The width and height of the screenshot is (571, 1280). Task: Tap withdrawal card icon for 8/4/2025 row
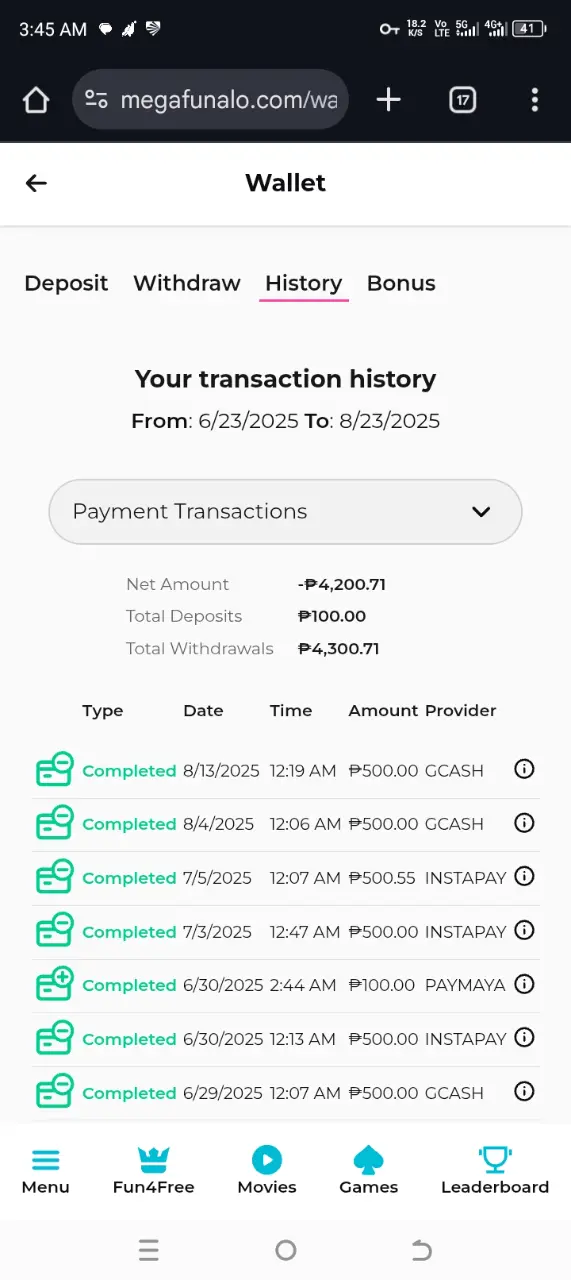tap(55, 823)
